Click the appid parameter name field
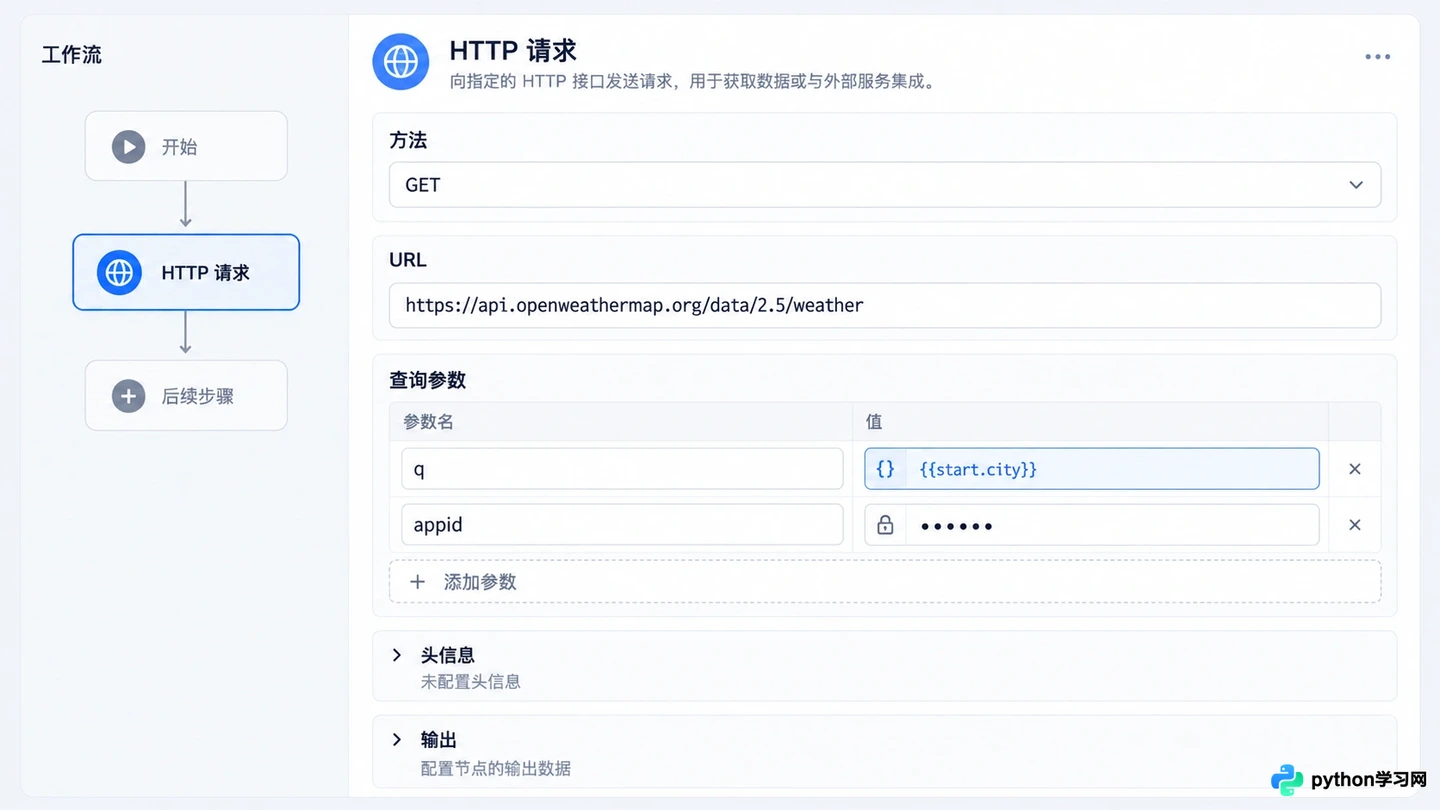Image resolution: width=1440 pixels, height=810 pixels. pyautogui.click(x=622, y=525)
